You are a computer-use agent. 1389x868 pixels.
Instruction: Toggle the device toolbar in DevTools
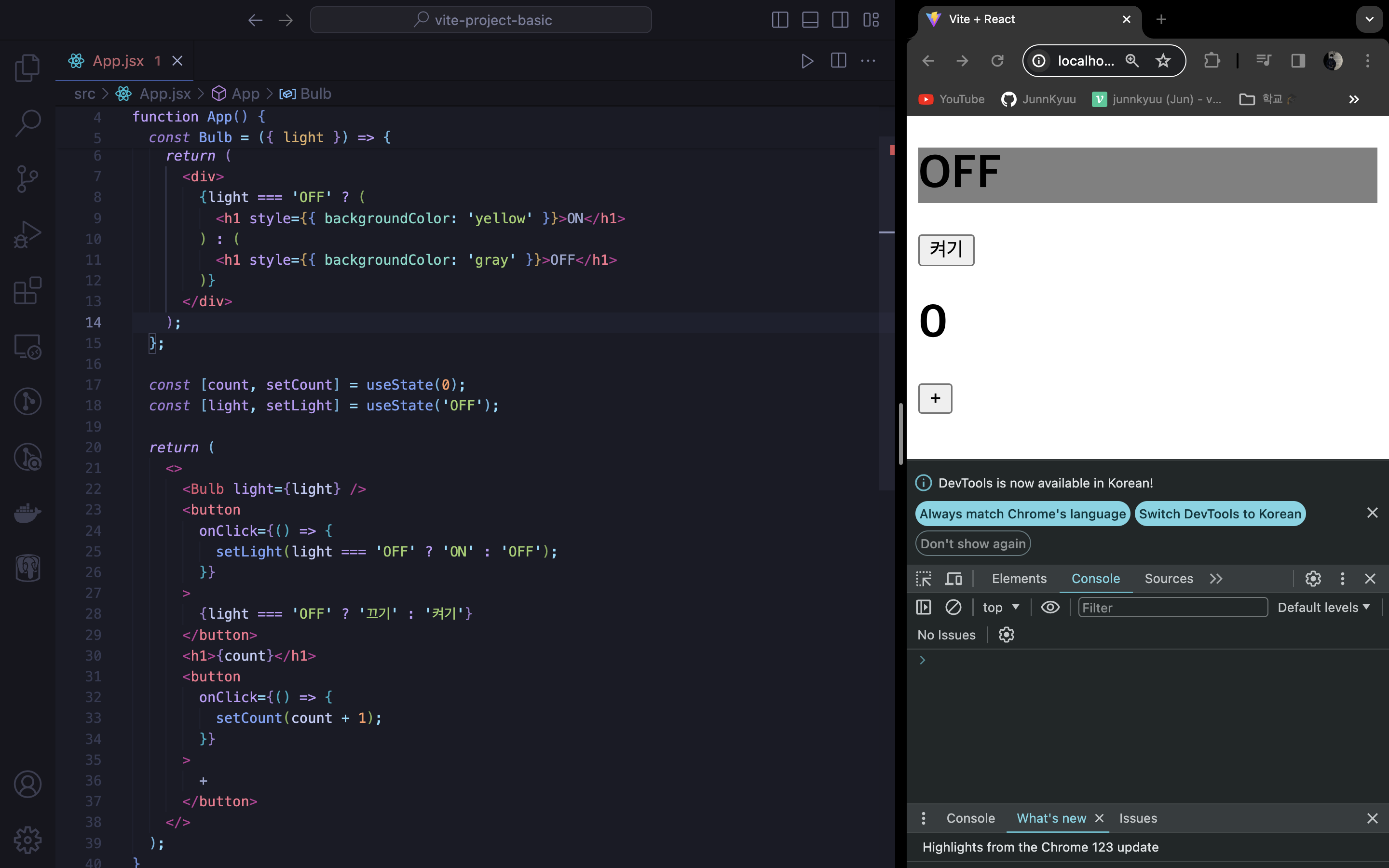point(953,579)
